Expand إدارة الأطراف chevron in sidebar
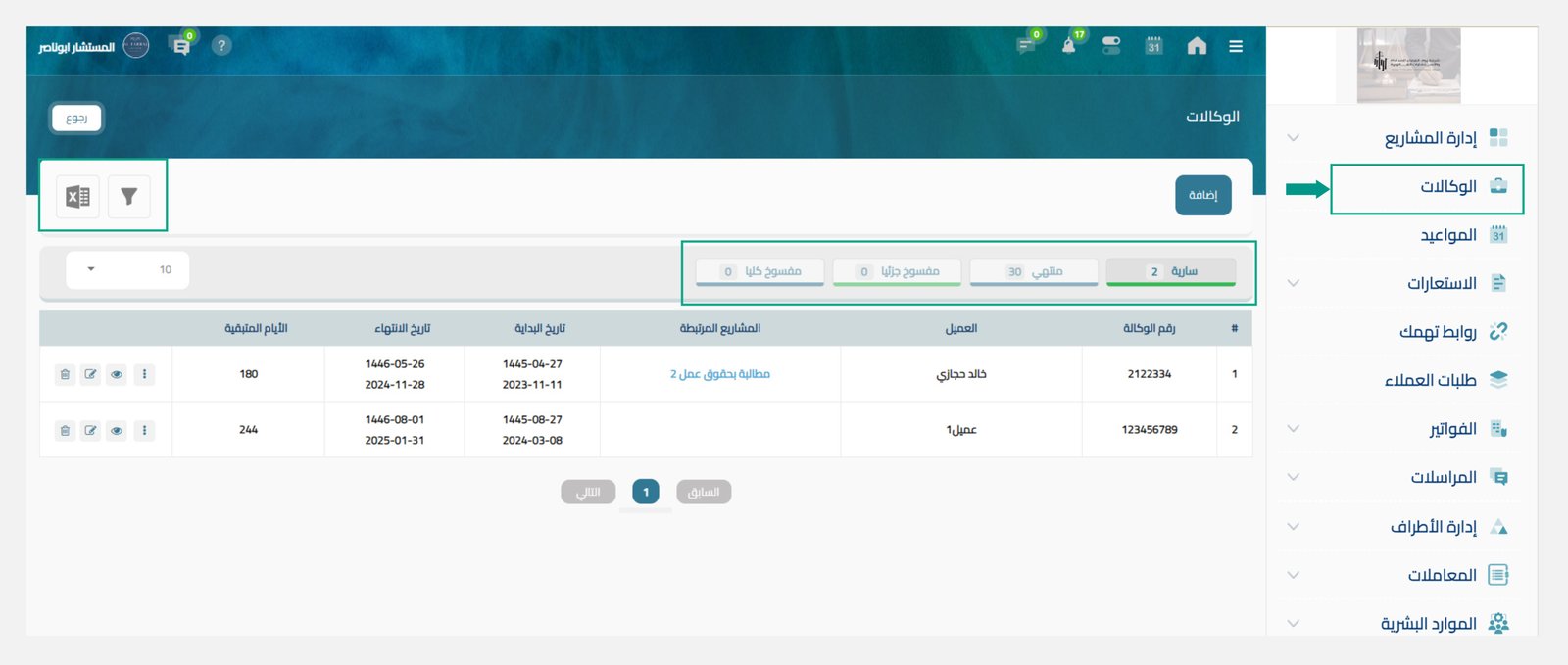Viewport: 1568px width, 665px height. (1293, 527)
